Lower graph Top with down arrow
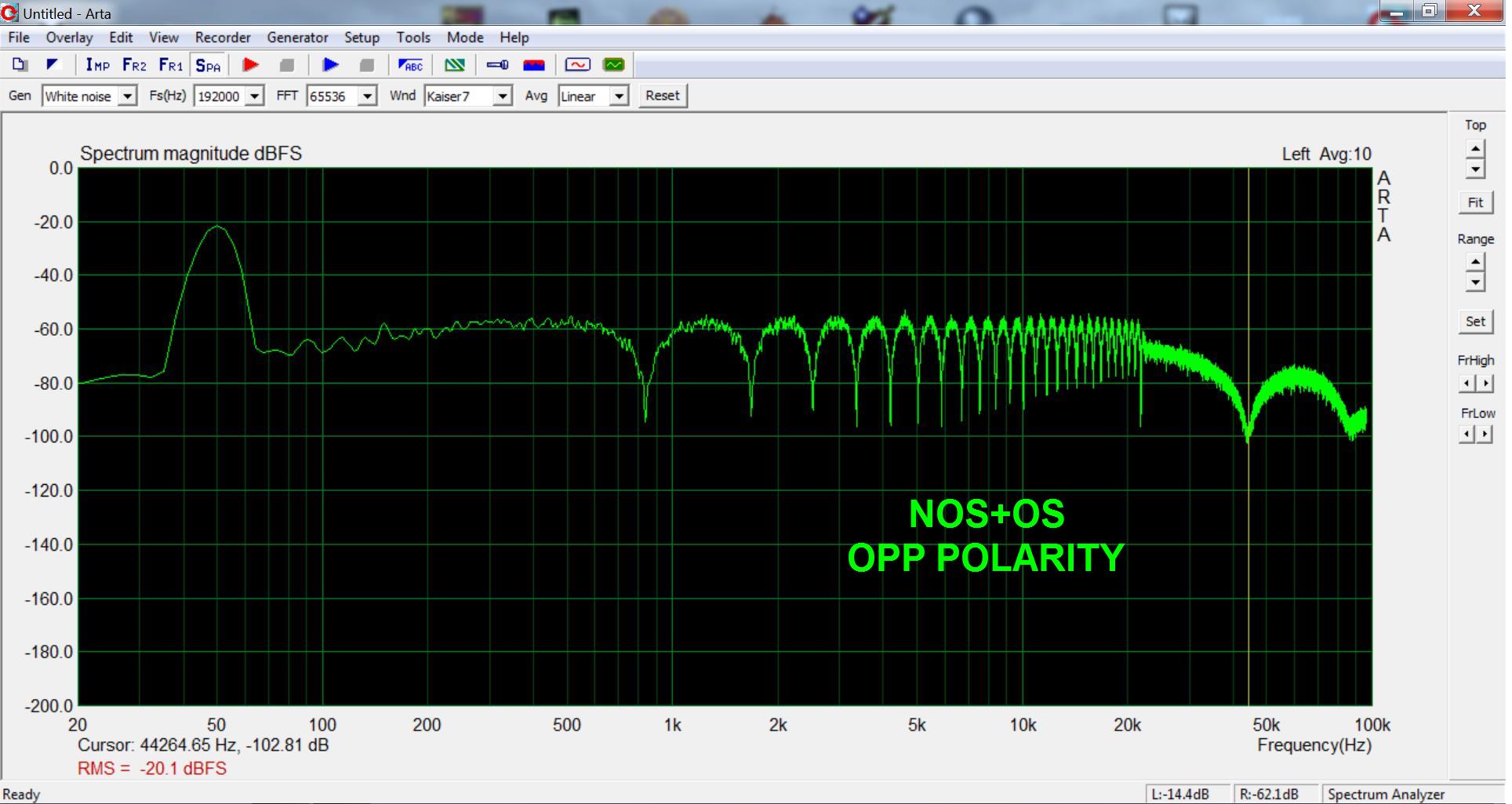Viewport: 1512px width, 804px height. (x=1475, y=169)
